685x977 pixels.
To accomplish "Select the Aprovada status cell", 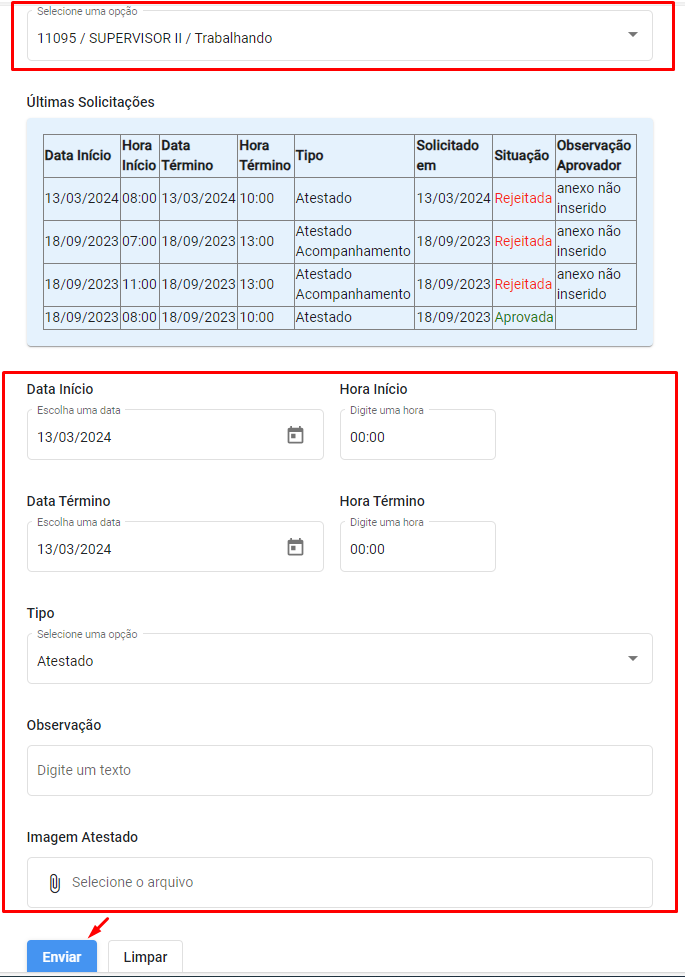I will (x=524, y=317).
